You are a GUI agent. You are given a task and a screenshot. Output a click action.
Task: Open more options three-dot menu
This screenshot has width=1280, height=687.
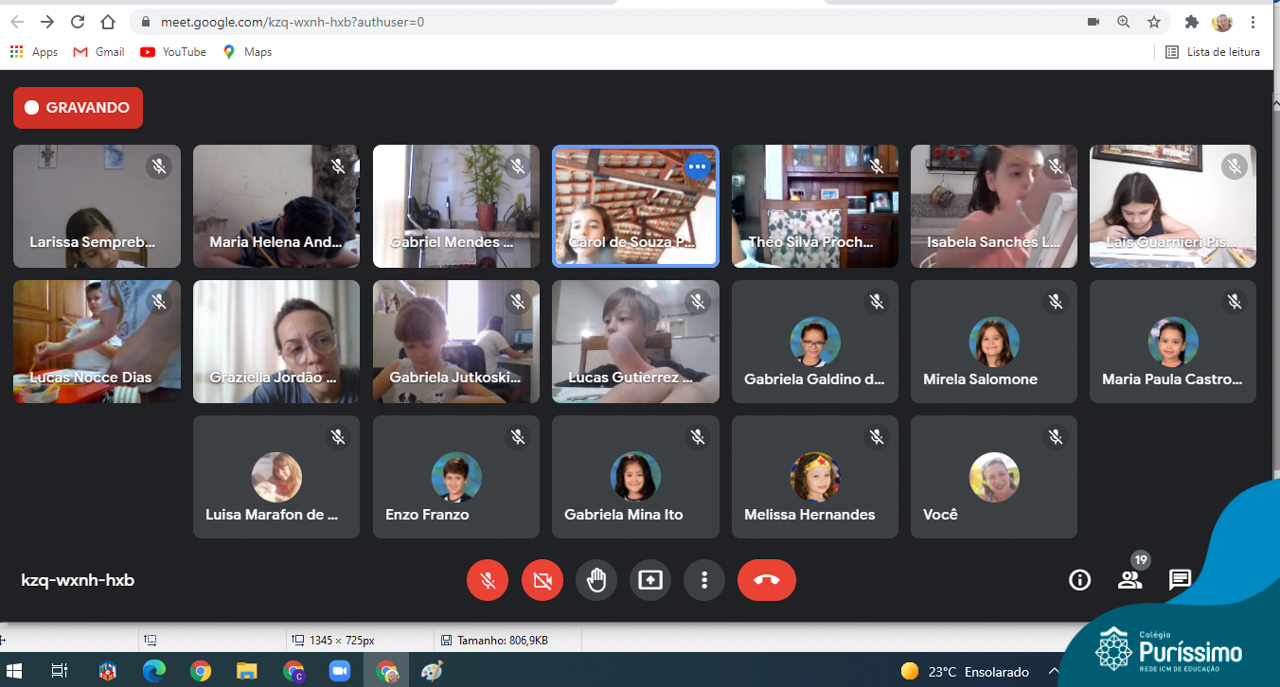[705, 580]
